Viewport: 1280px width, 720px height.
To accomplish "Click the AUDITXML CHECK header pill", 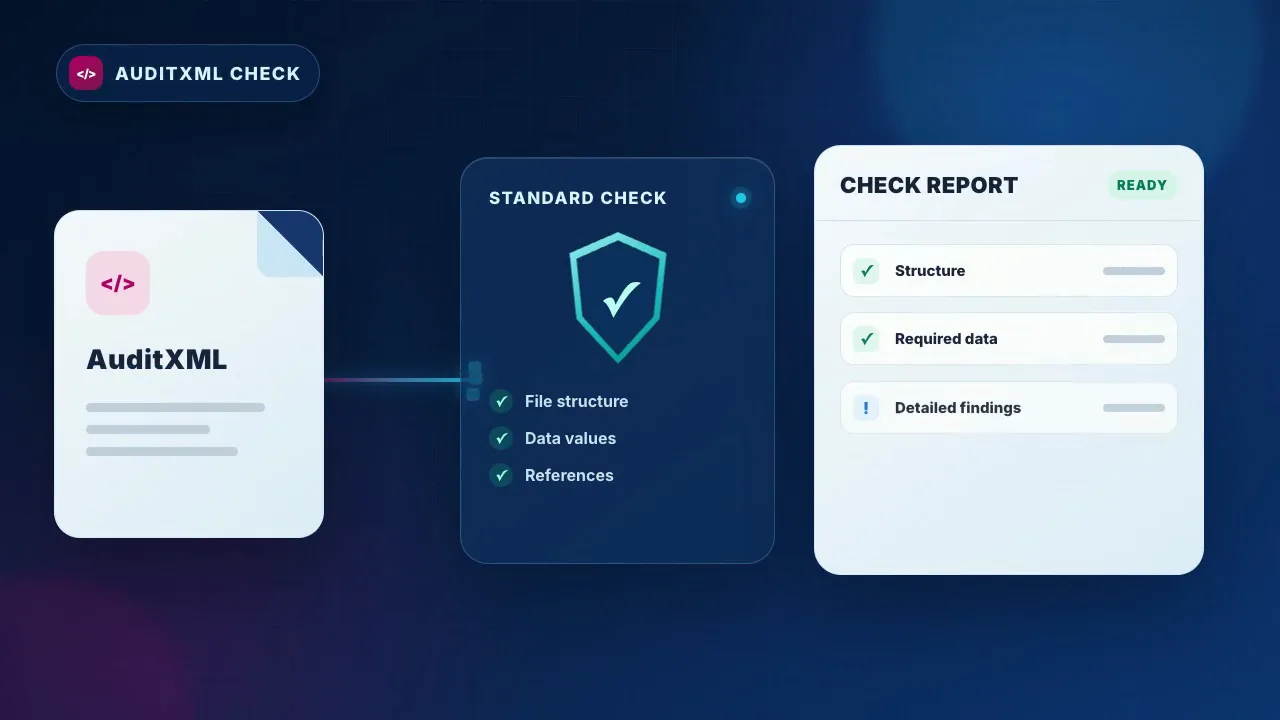I will point(188,73).
